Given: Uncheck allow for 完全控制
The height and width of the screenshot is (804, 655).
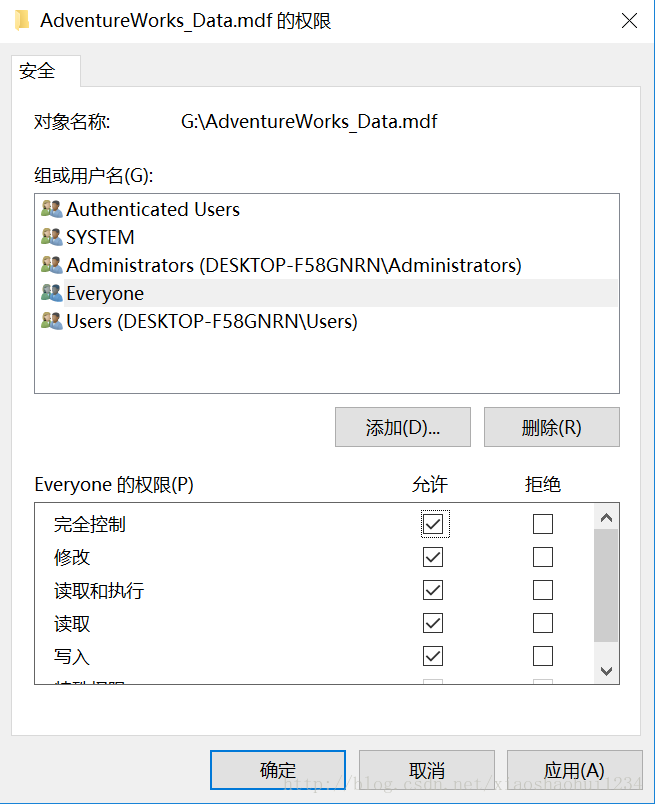Looking at the screenshot, I should pyautogui.click(x=433, y=524).
